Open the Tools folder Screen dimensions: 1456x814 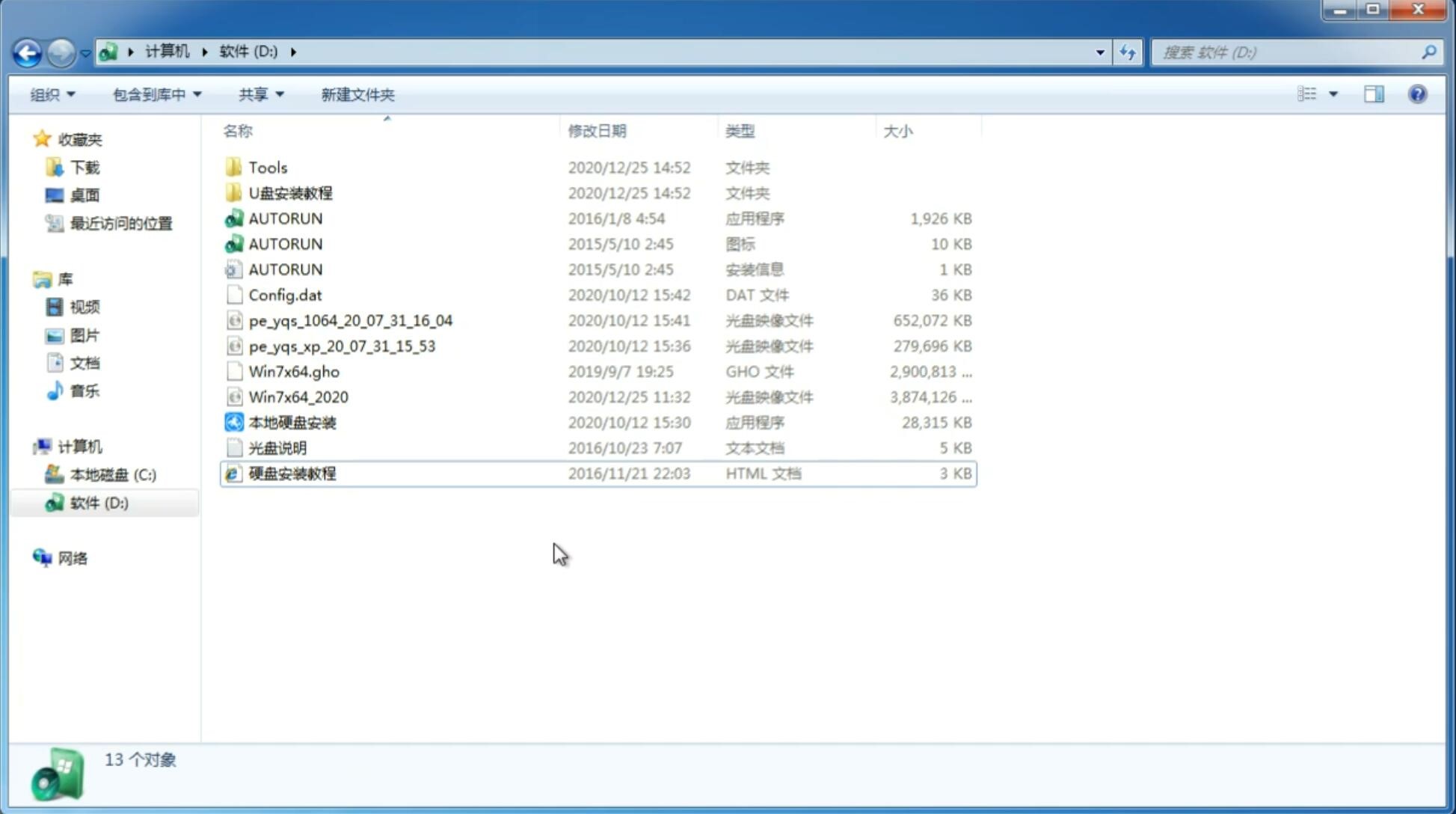[267, 167]
